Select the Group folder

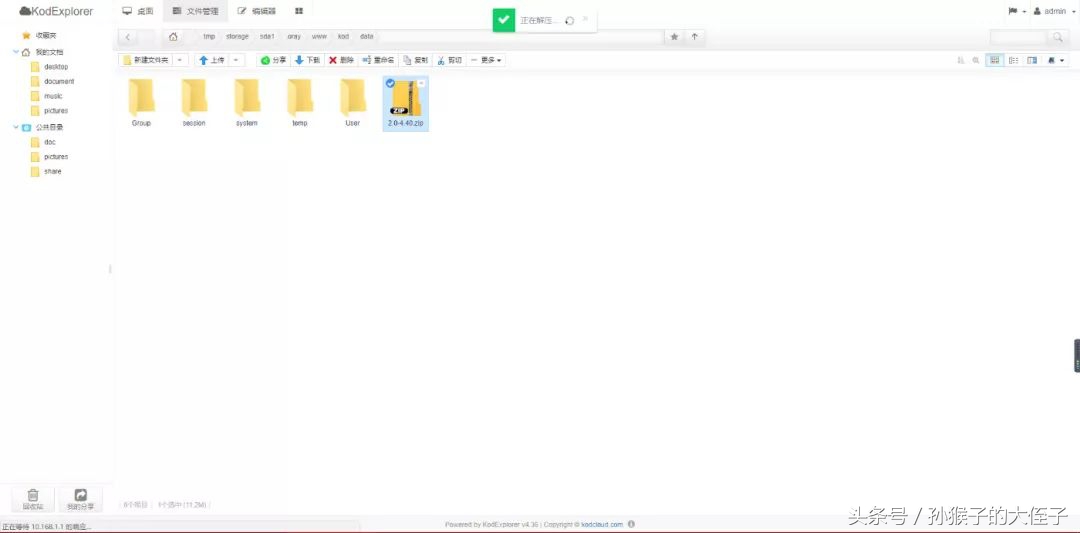tap(141, 103)
